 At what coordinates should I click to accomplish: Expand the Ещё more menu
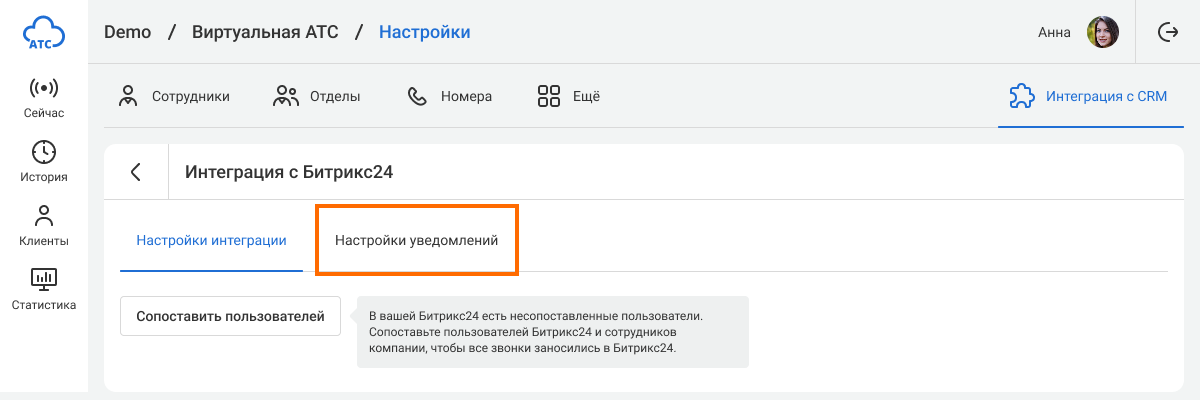click(x=568, y=97)
